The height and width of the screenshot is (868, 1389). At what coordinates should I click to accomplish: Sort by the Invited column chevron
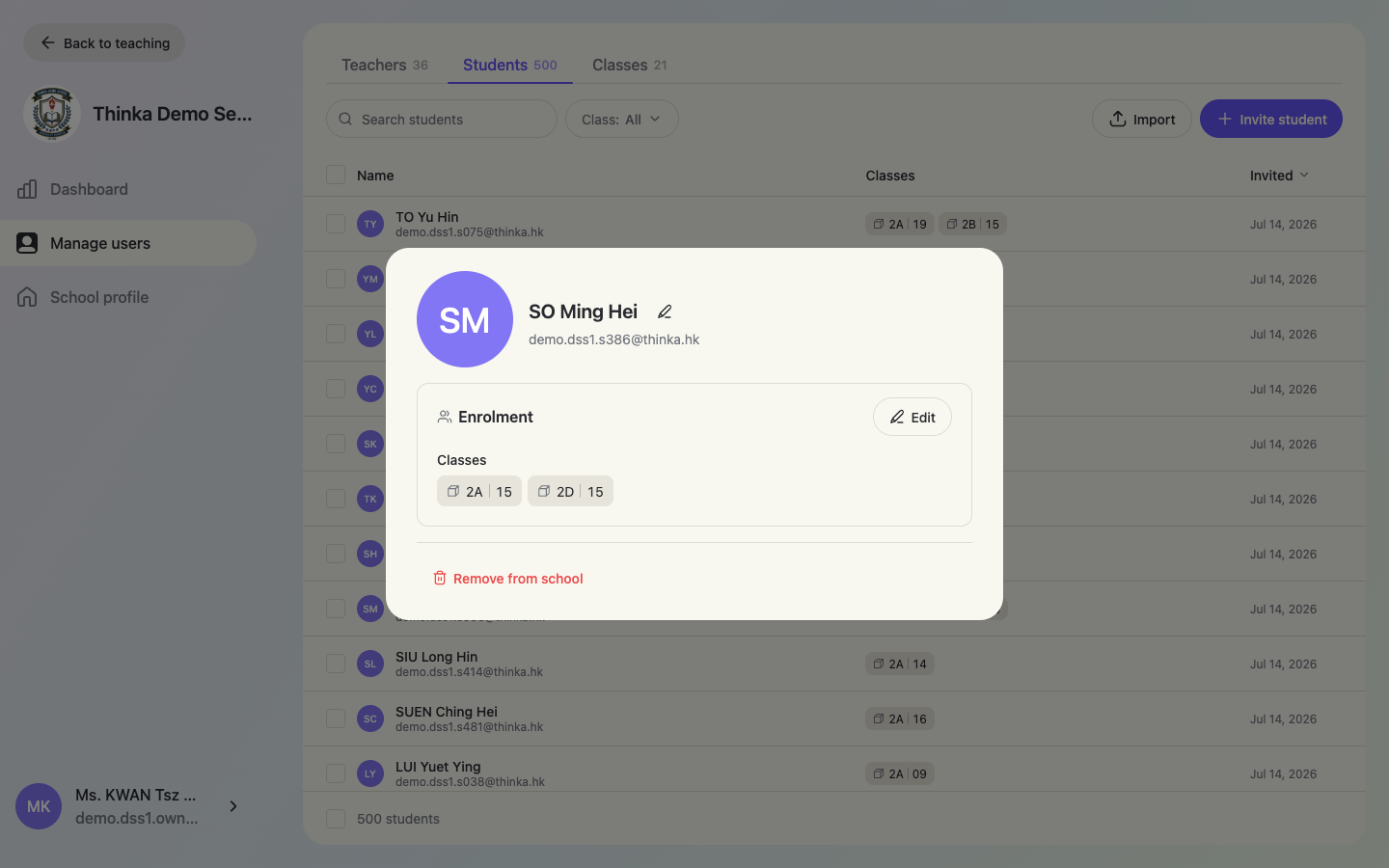coord(1304,175)
